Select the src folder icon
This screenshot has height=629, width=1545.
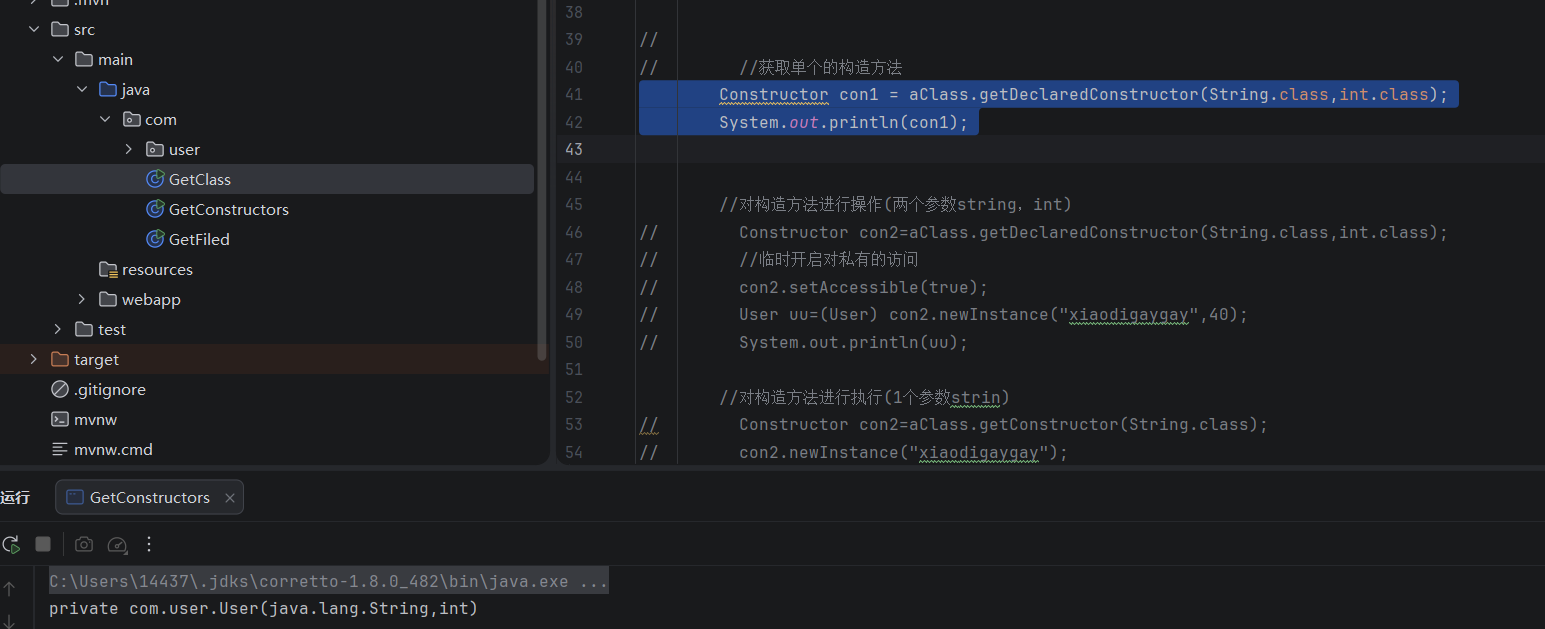click(x=59, y=30)
